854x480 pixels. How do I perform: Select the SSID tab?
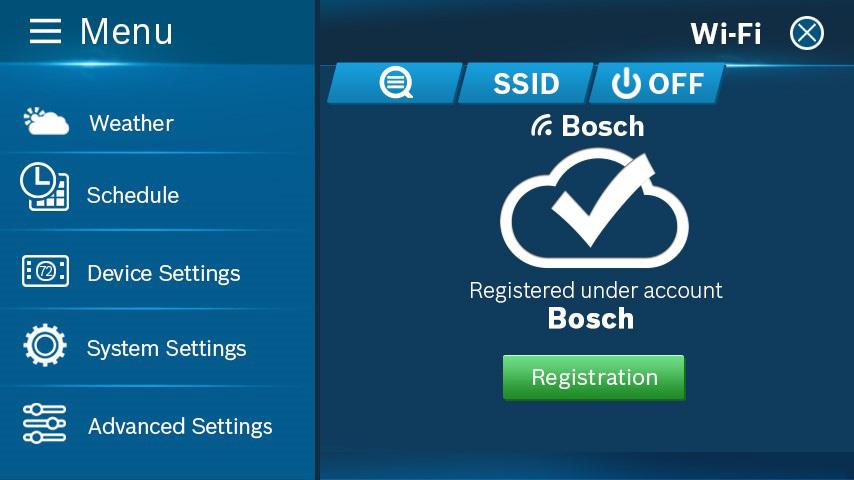click(526, 83)
